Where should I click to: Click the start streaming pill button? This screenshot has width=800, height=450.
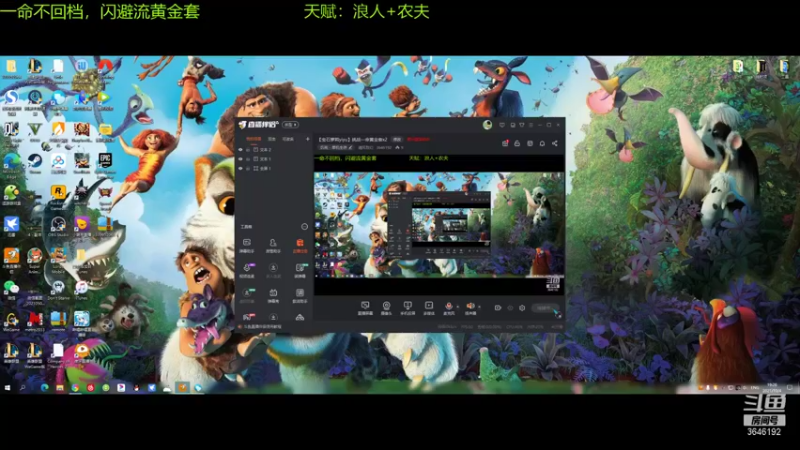coord(545,308)
